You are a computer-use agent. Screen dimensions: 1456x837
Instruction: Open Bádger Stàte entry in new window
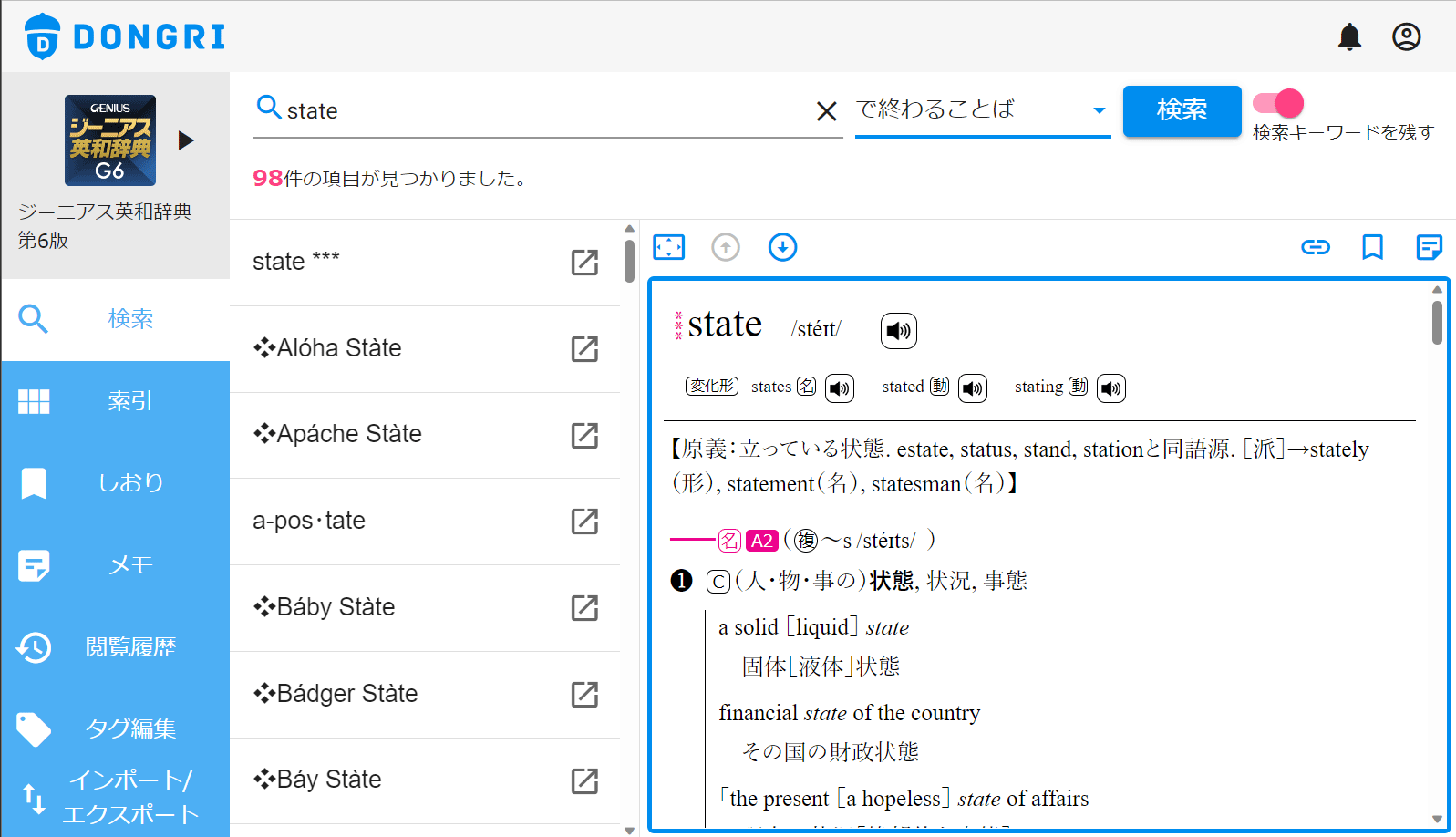(584, 695)
